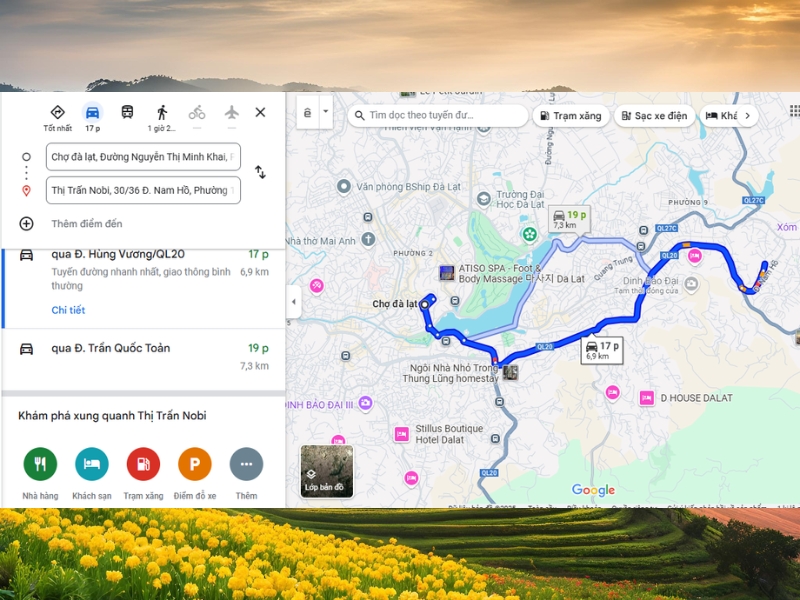Click the Nhà hàng restaurant icon
The height and width of the screenshot is (600, 800).
pyautogui.click(x=40, y=464)
